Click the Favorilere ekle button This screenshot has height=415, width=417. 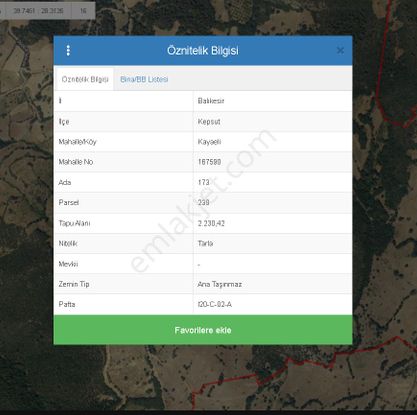[x=203, y=330]
